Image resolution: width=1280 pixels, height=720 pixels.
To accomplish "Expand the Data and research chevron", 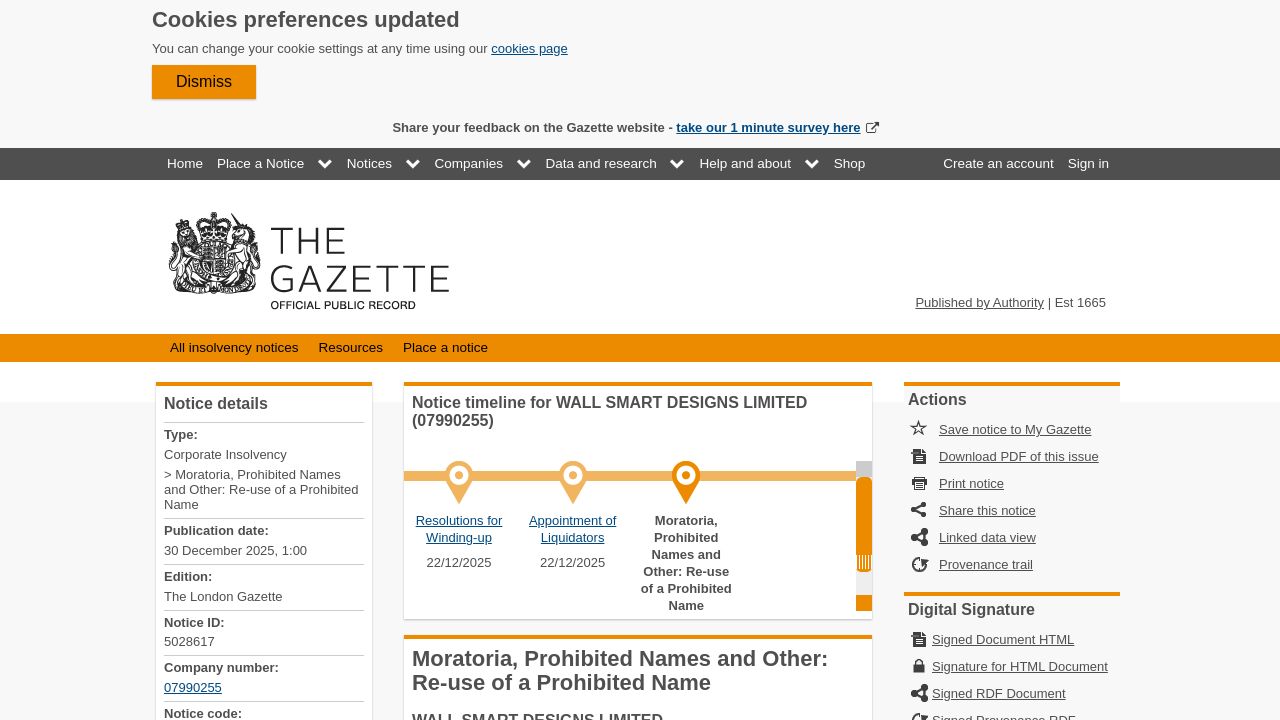I will click(x=677, y=164).
